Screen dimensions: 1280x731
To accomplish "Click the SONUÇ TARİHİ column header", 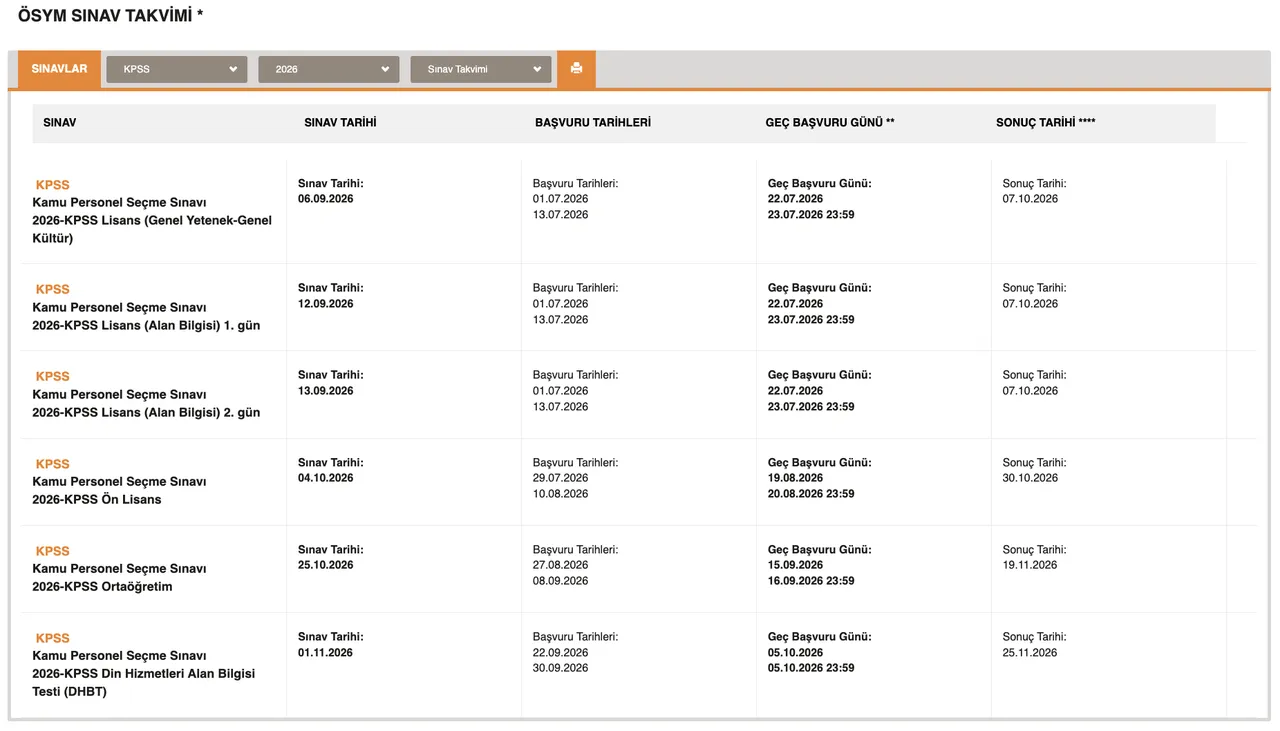I will point(1045,123).
